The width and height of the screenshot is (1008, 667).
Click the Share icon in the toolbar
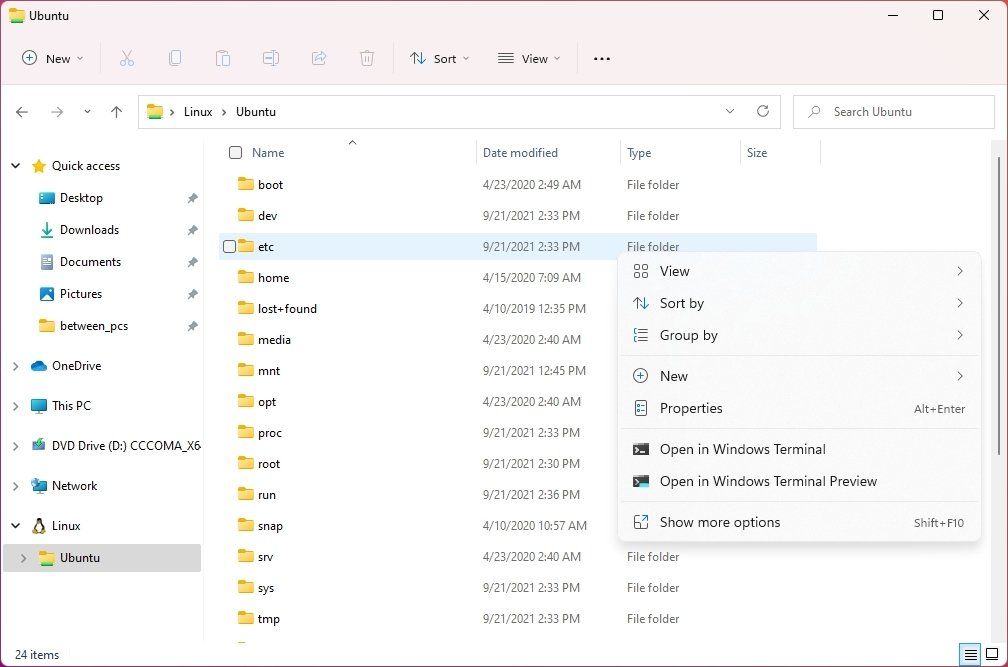click(319, 58)
